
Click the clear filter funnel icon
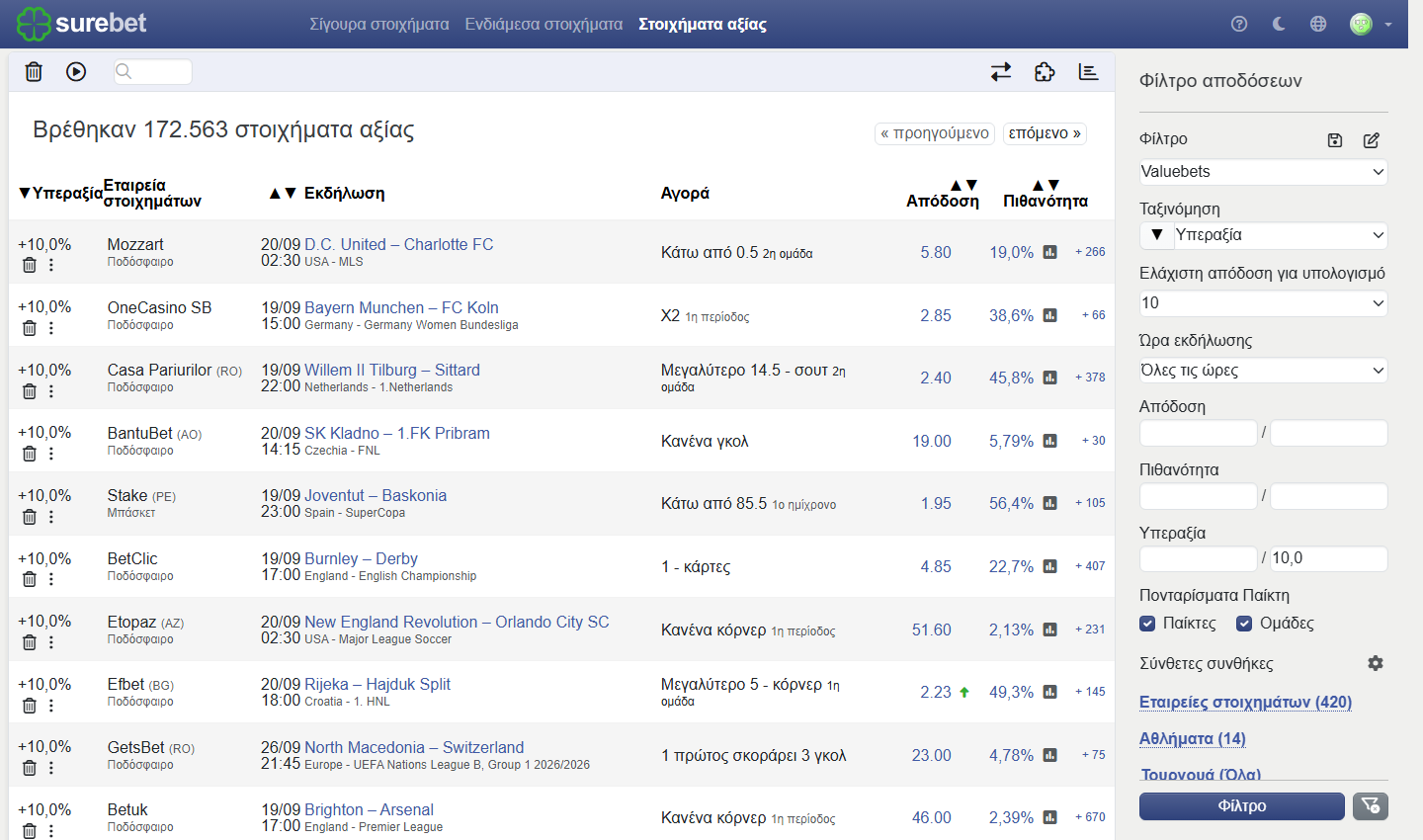[x=1371, y=806]
